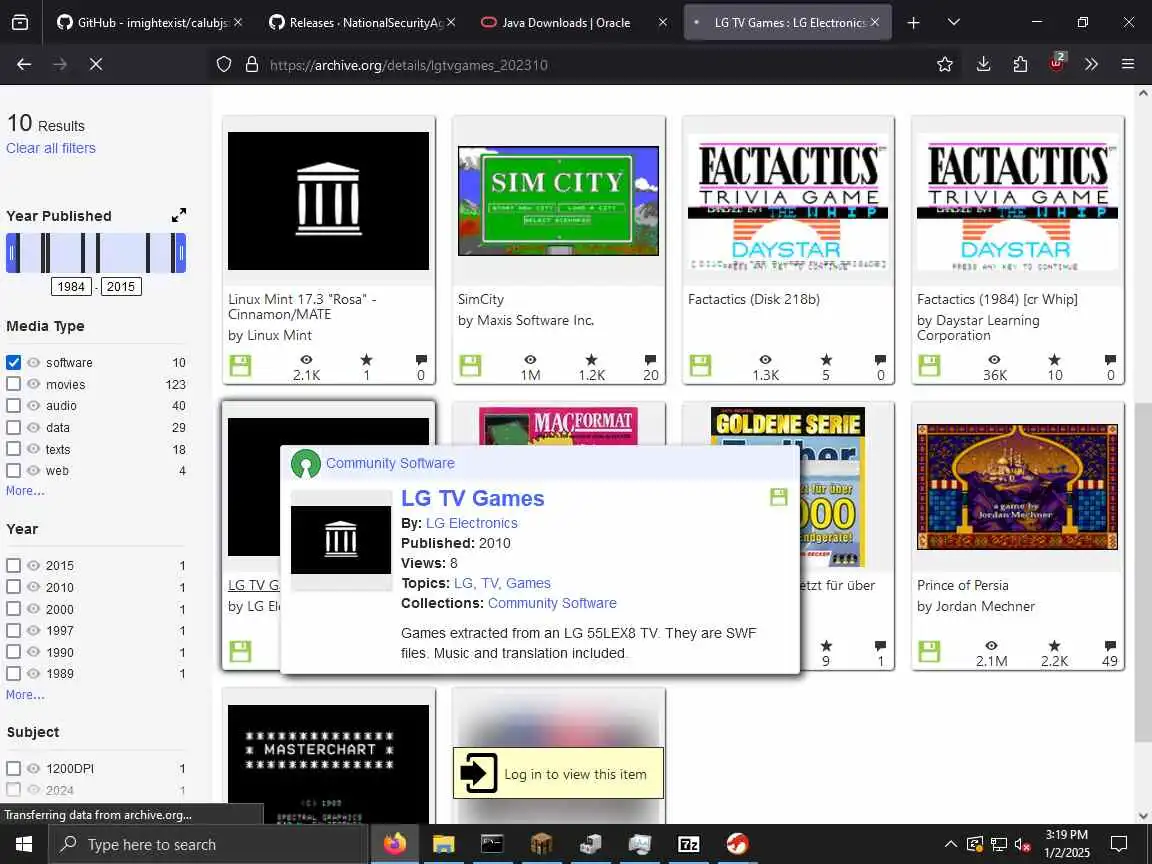
Task: Click the reviews icon on SimCity card
Action: click(x=650, y=359)
